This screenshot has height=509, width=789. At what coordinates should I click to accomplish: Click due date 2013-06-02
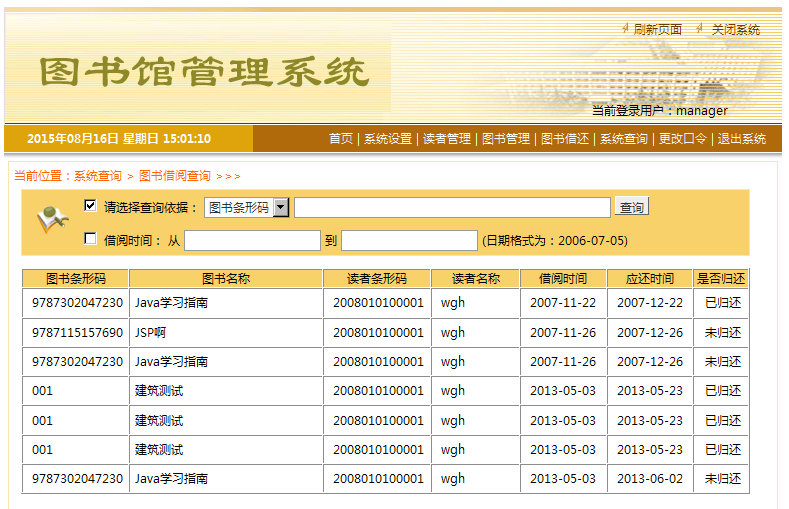(650, 479)
